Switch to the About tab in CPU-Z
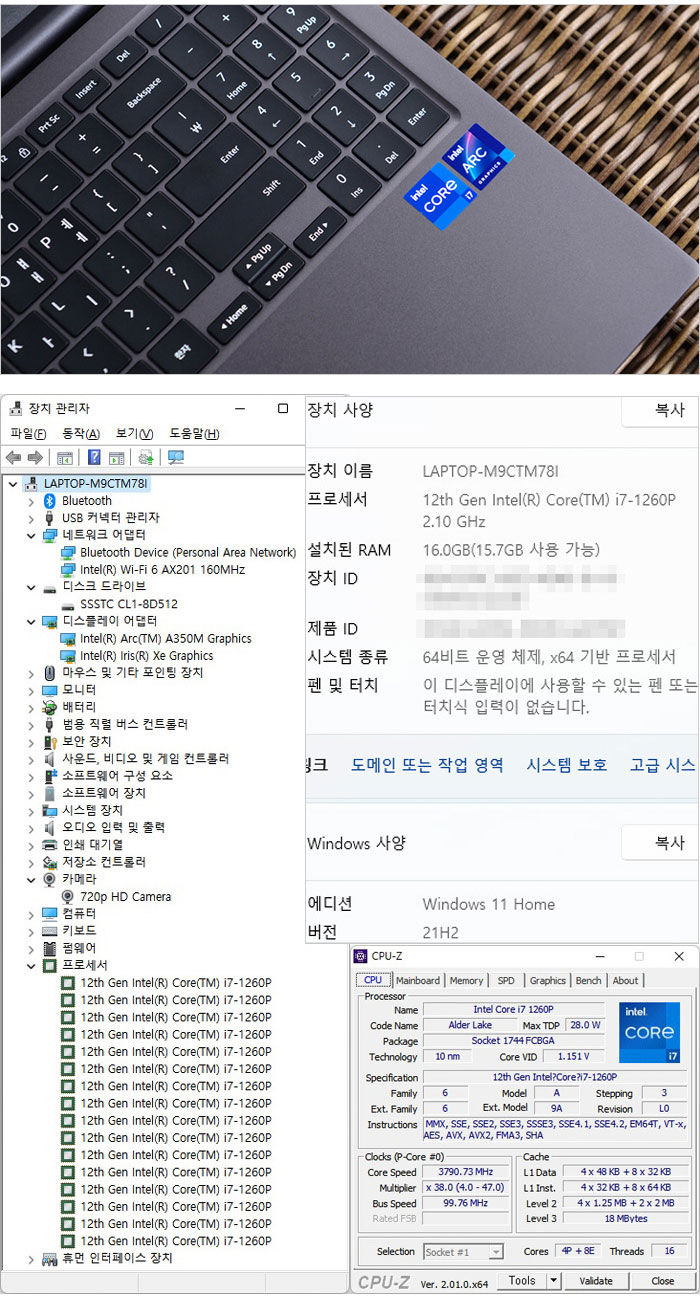This screenshot has height=1299, width=700. click(626, 981)
